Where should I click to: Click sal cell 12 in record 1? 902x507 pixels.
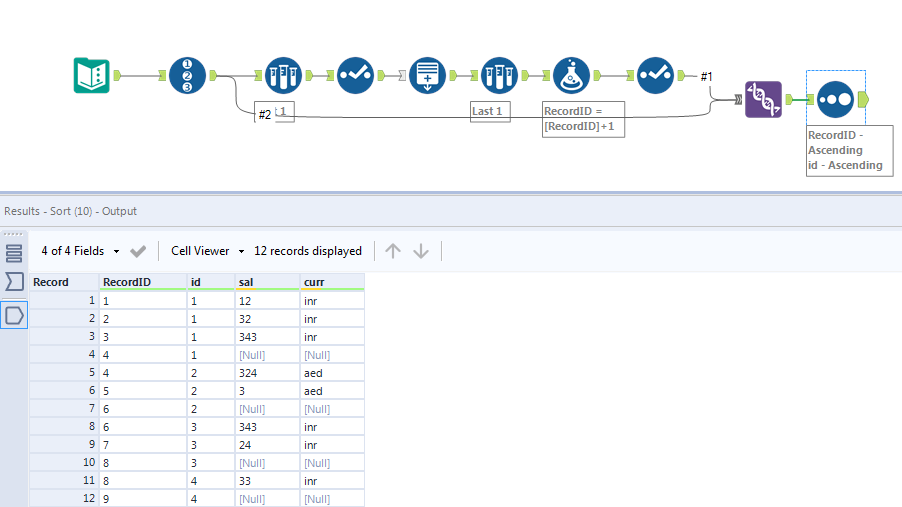coord(267,301)
